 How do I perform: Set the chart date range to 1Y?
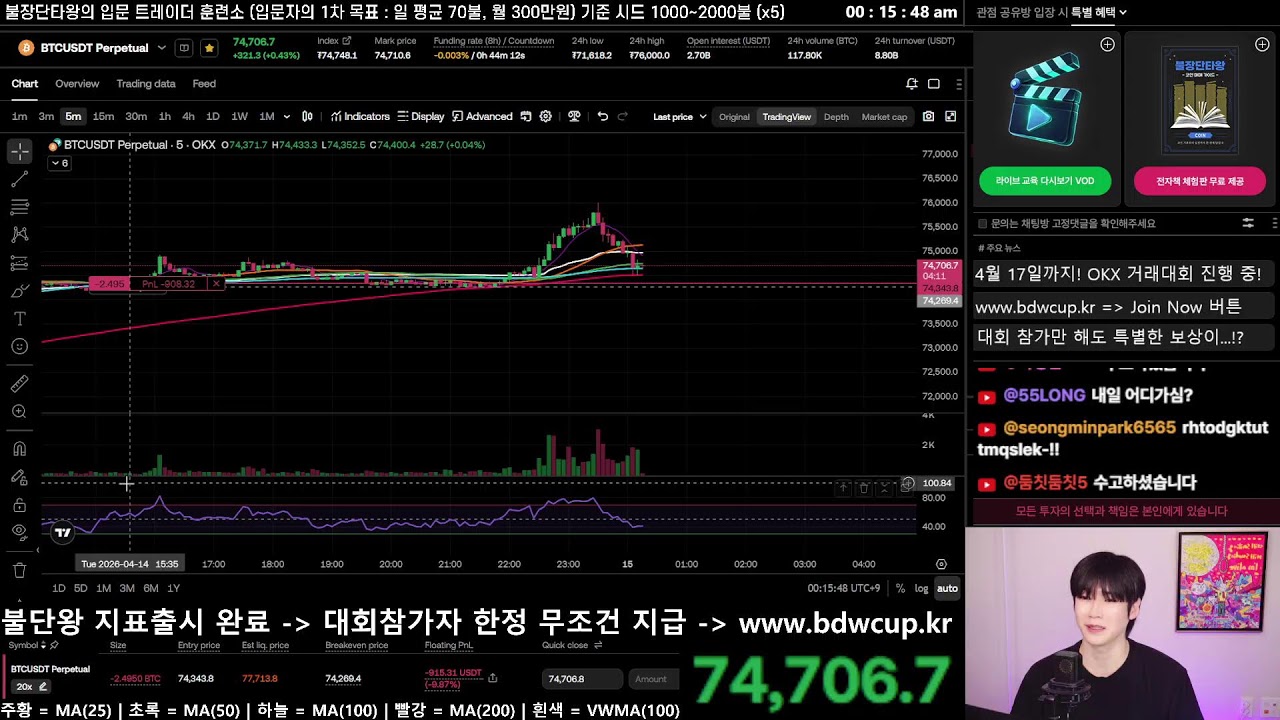click(x=174, y=588)
